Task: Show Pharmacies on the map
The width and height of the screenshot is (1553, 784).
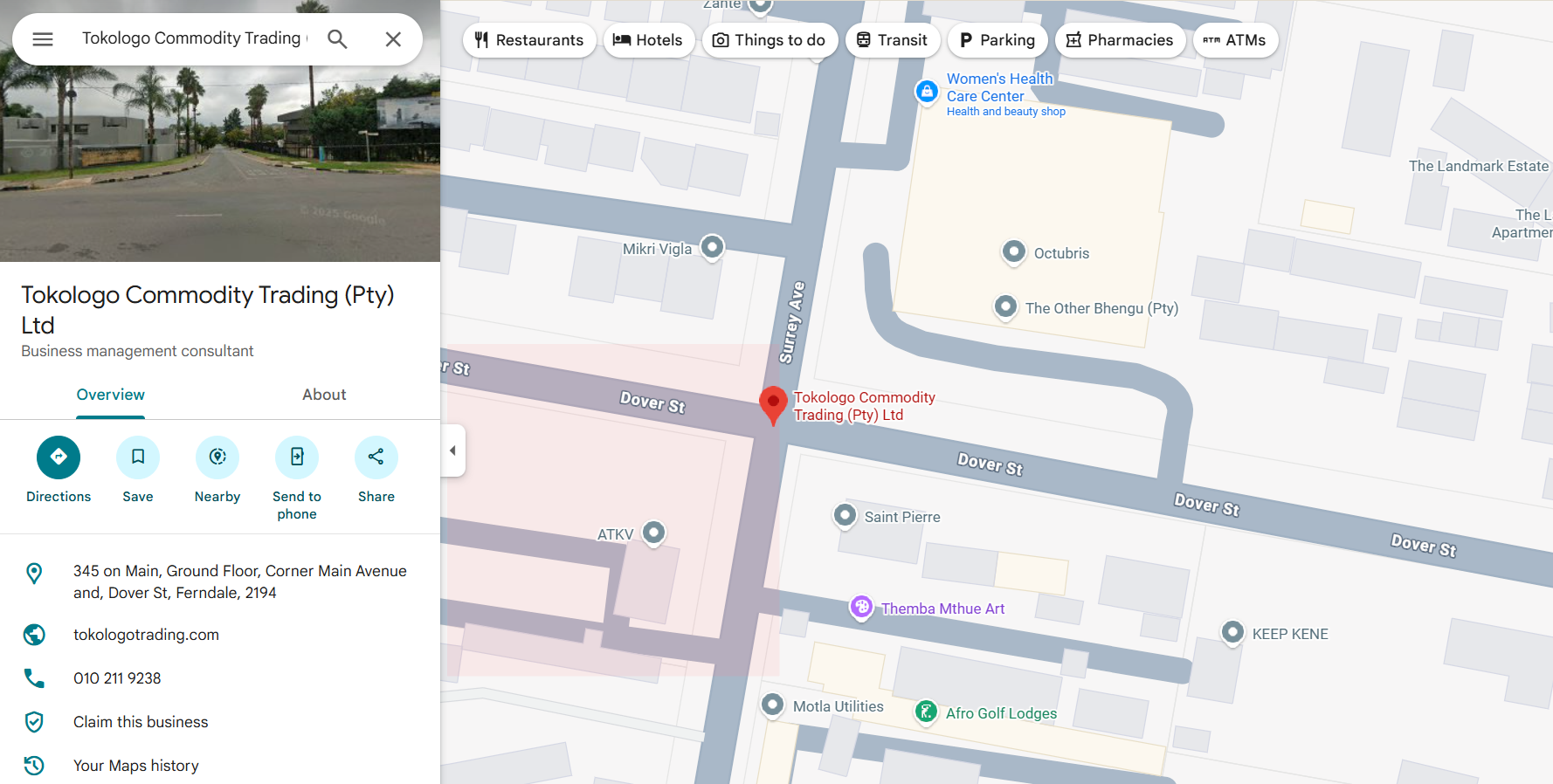Action: tap(1120, 40)
